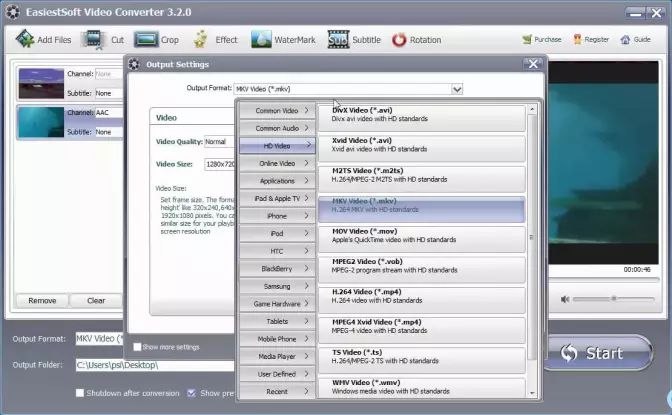672x415 pixels.
Task: Open the Output Format dropdown arrow
Action: click(457, 89)
